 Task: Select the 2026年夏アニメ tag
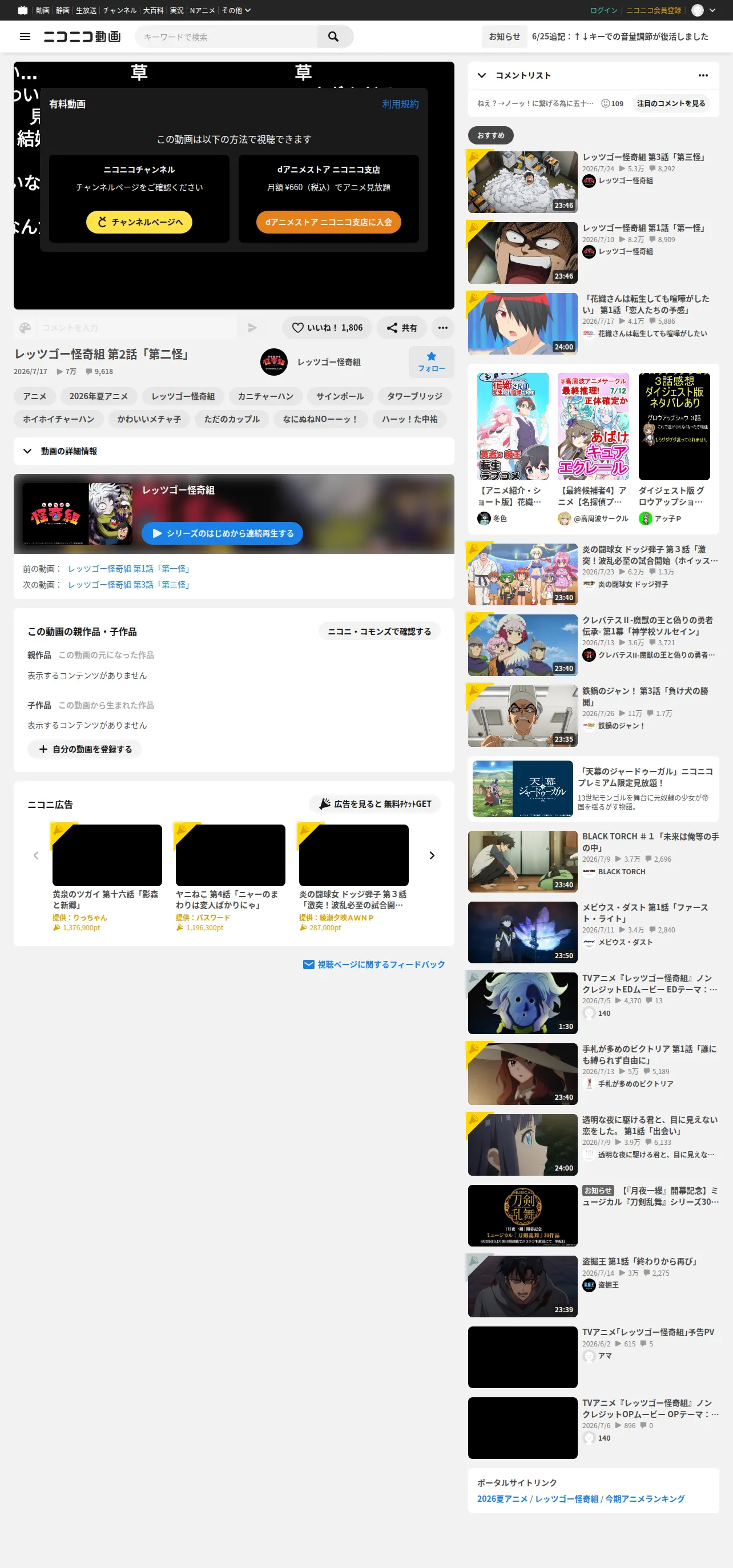99,396
